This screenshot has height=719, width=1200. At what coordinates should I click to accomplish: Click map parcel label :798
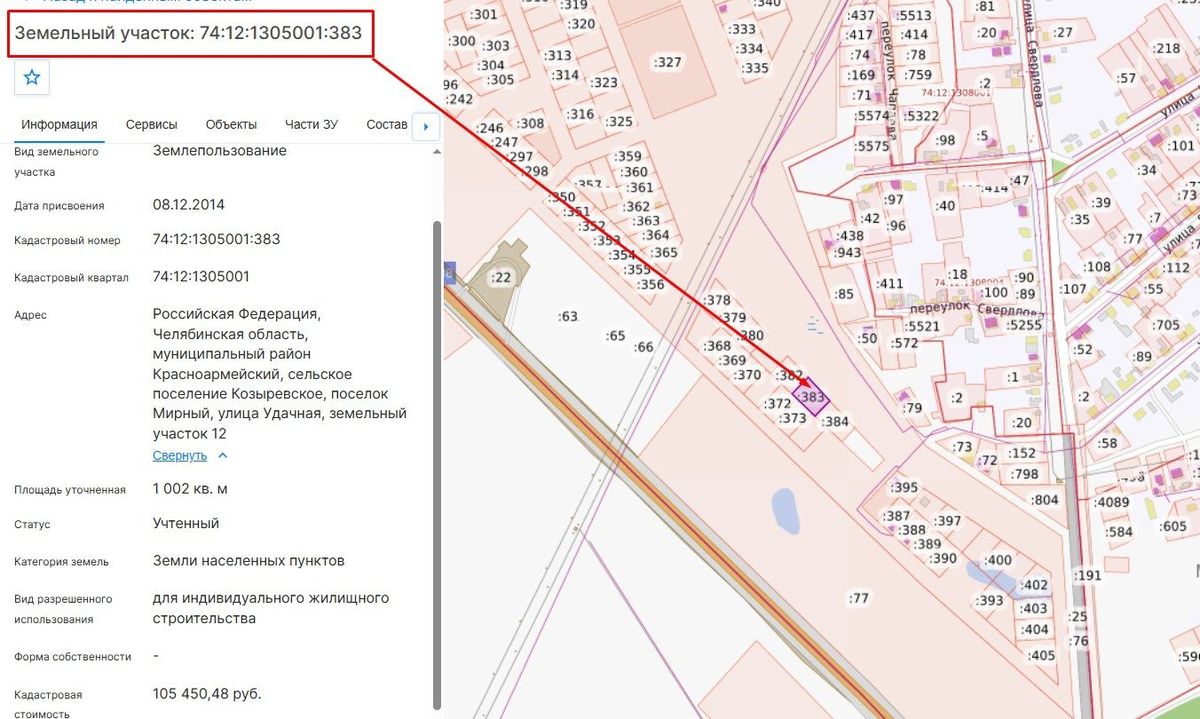[x=1025, y=474]
